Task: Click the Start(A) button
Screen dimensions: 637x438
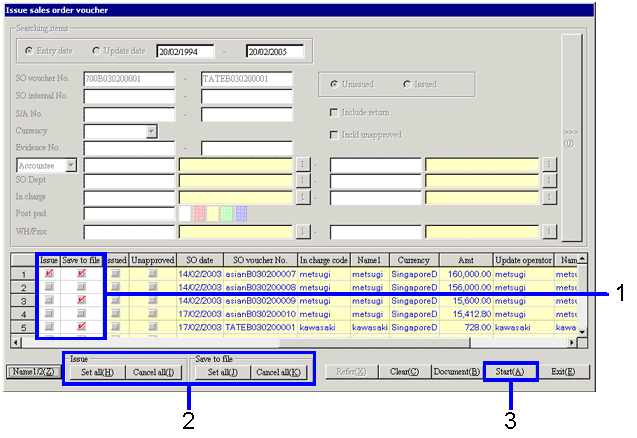Action: click(x=510, y=372)
